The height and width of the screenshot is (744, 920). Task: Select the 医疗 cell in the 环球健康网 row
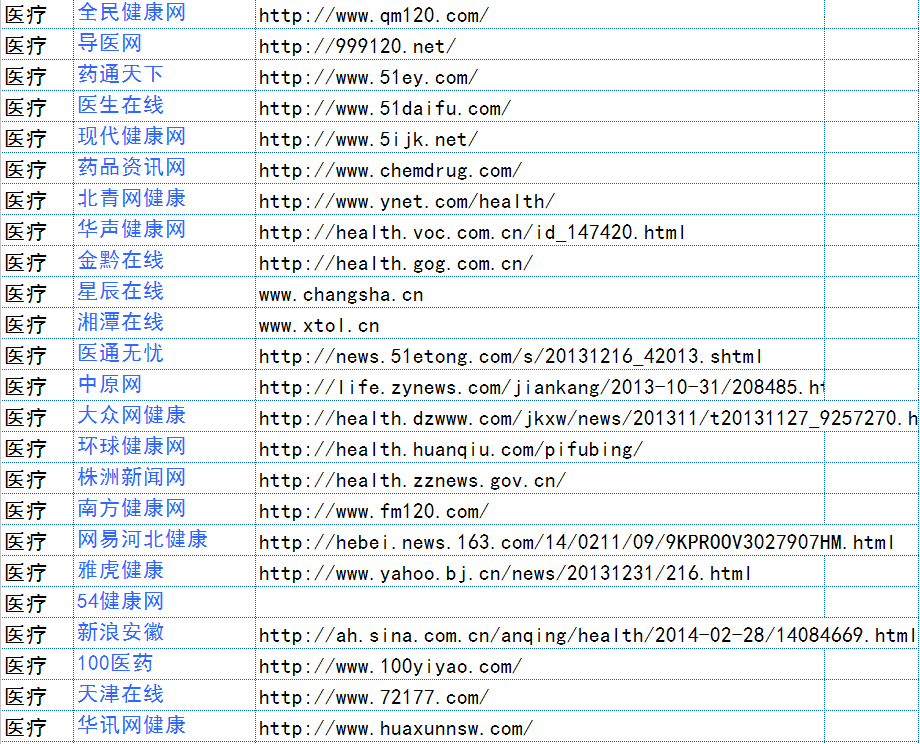click(x=37, y=448)
